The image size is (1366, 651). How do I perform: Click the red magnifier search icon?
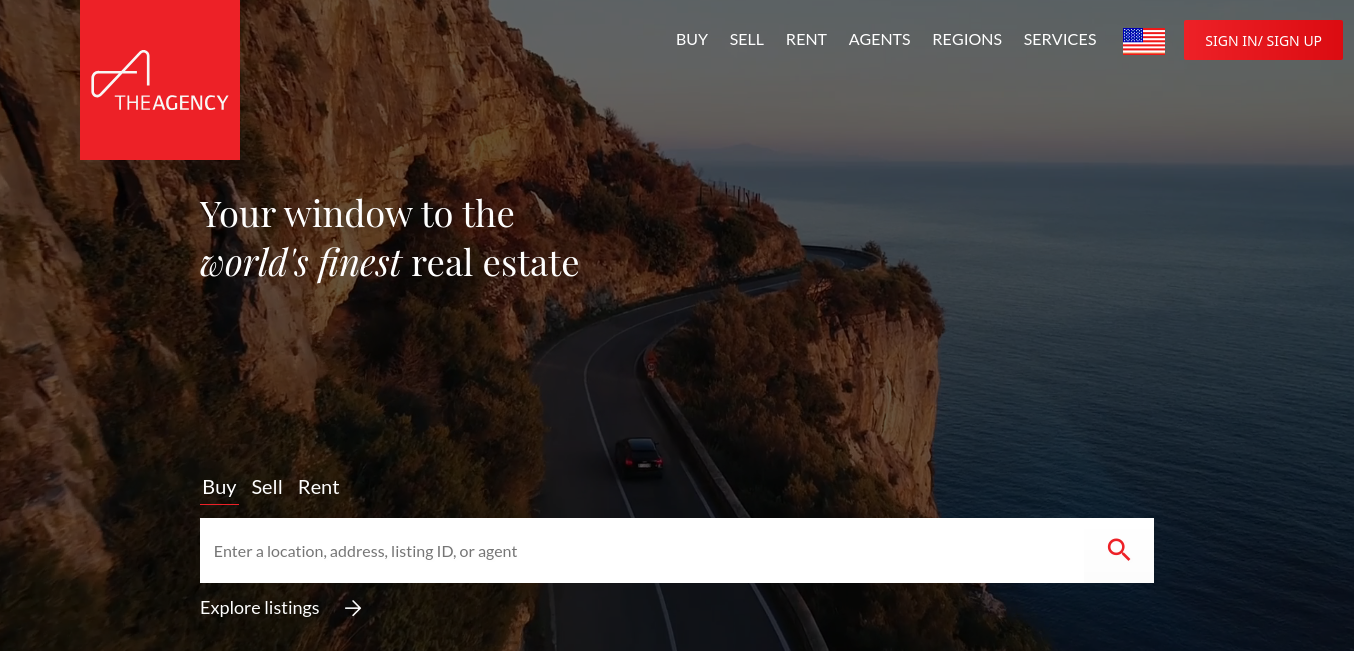pos(1119,550)
